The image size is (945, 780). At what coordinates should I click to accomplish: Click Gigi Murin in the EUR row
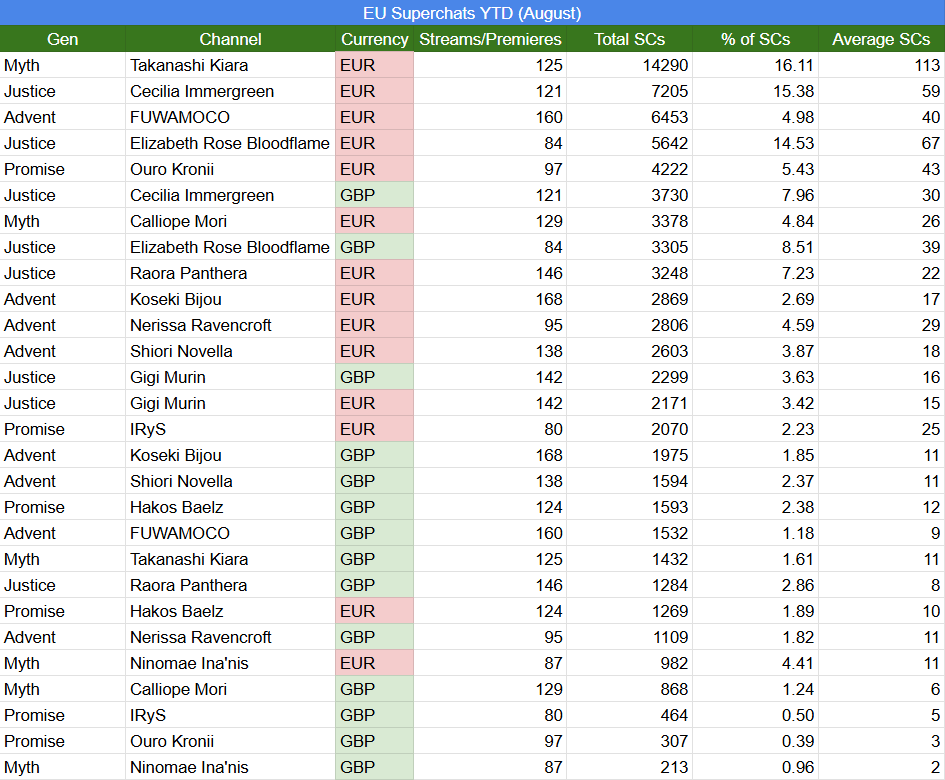[x=168, y=403]
